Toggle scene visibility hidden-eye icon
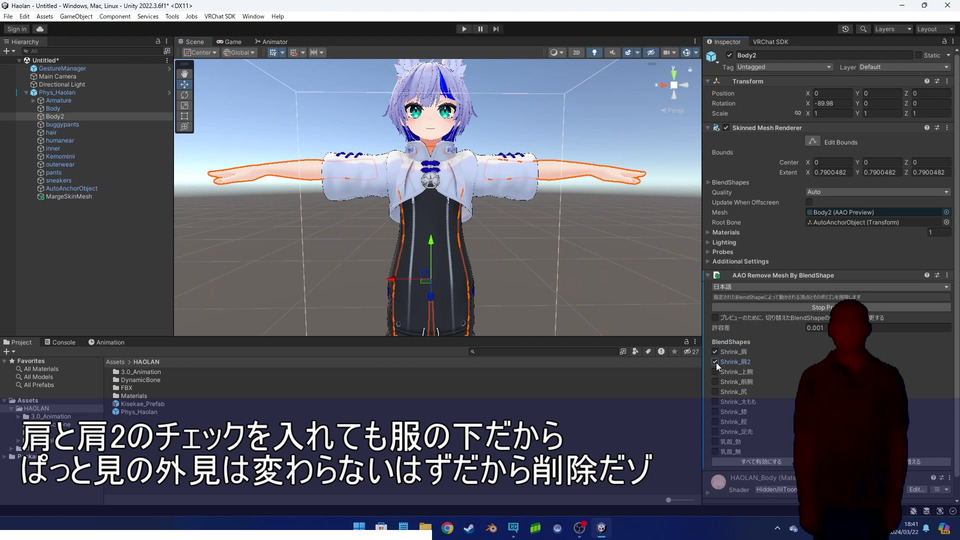This screenshot has width=960, height=540. 651,53
